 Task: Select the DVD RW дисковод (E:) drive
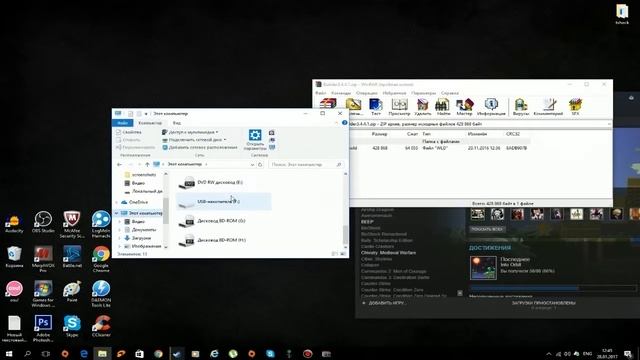[223, 182]
